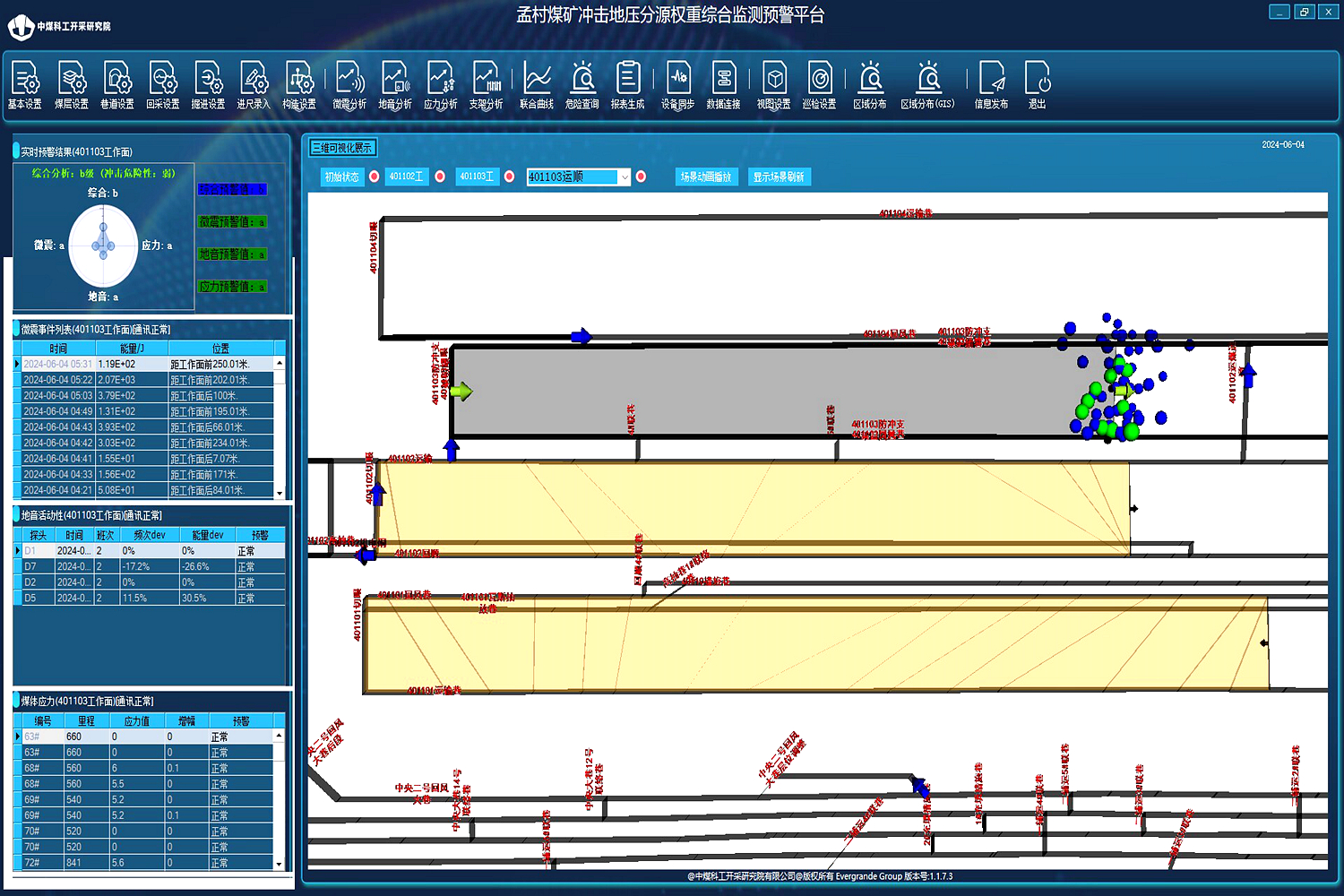This screenshot has width=1344, height=896.
Task: Click the 信息发布 information publish icon
Action: point(991,84)
